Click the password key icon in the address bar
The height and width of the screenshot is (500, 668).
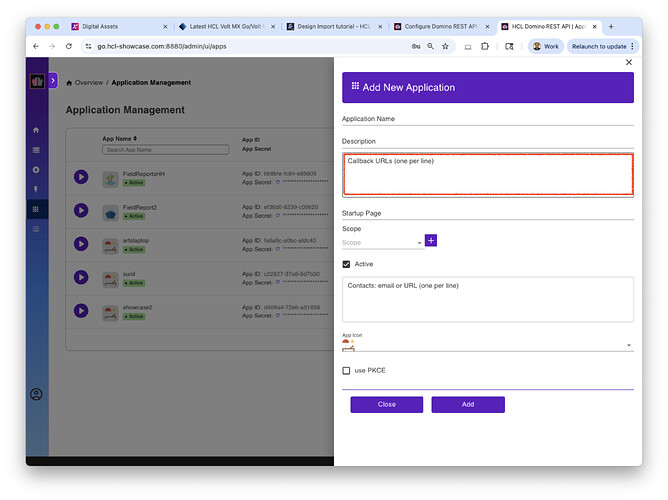click(416, 46)
